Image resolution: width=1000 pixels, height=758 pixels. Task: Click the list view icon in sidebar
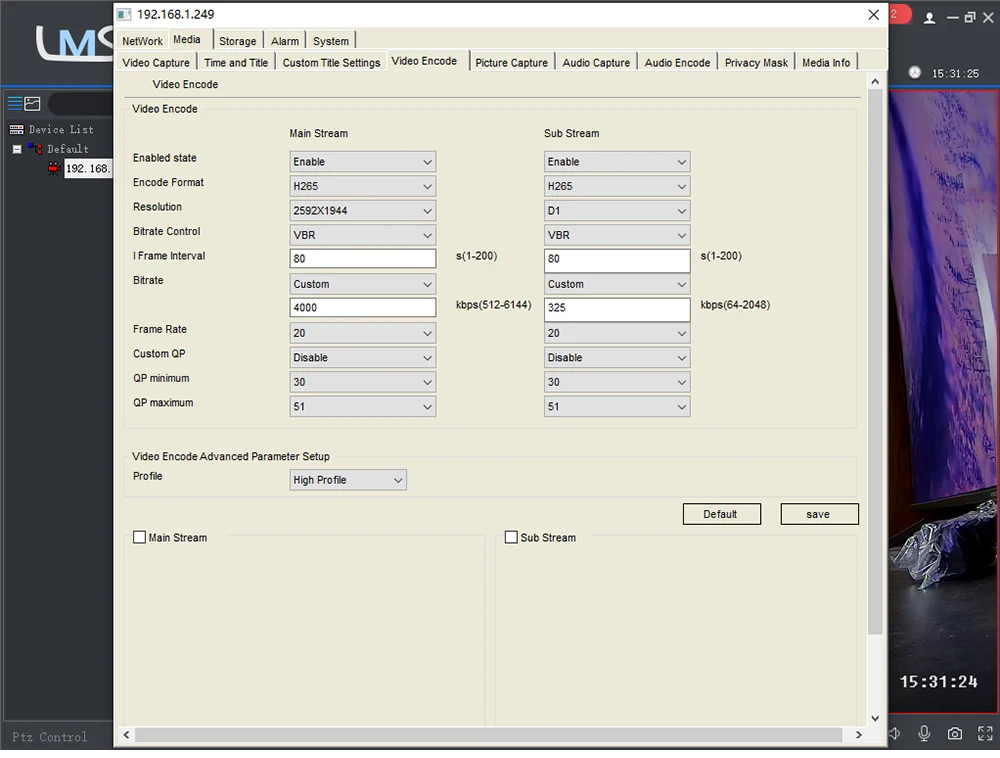coord(15,103)
